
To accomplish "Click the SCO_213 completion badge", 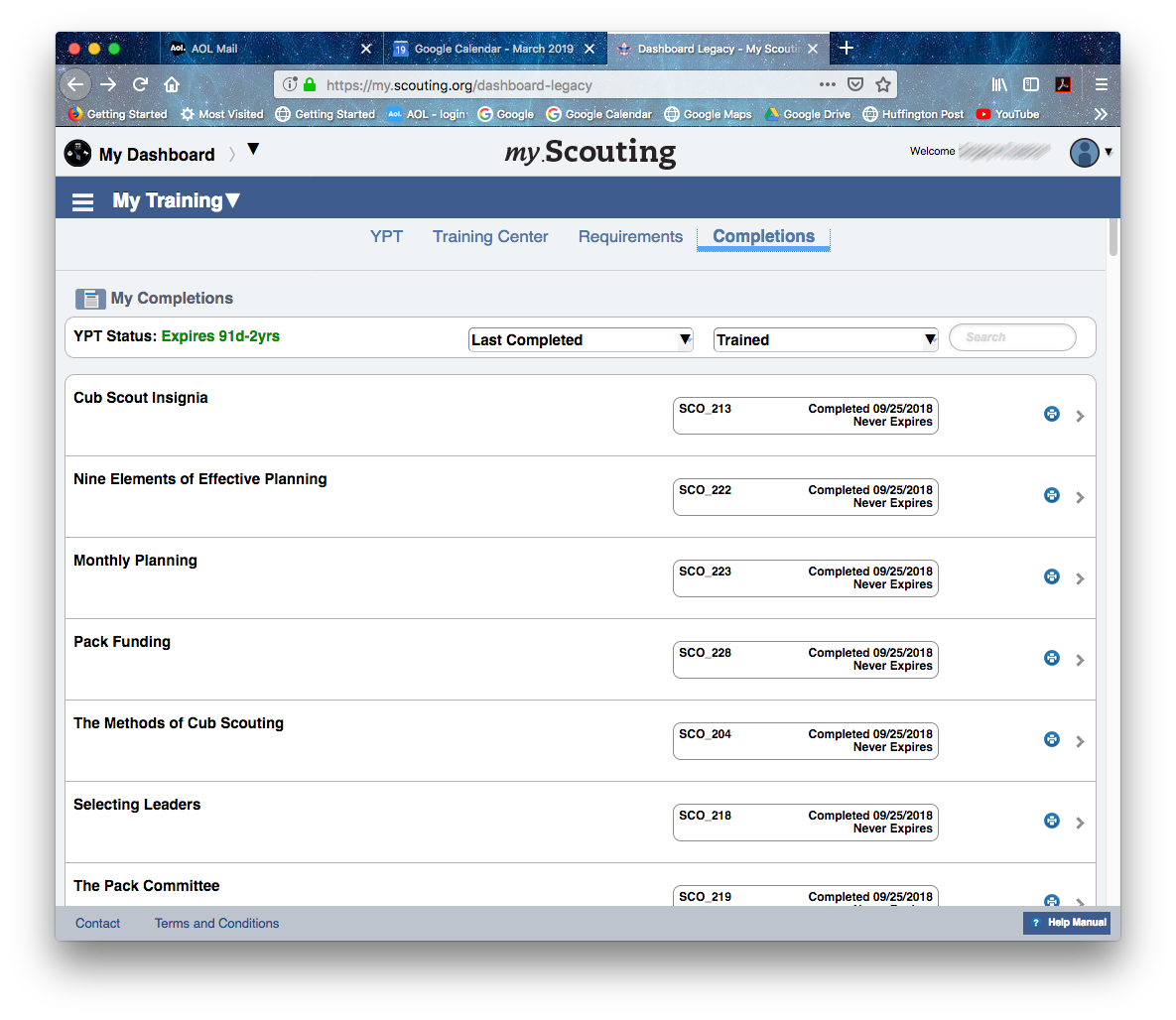I will coord(806,416).
